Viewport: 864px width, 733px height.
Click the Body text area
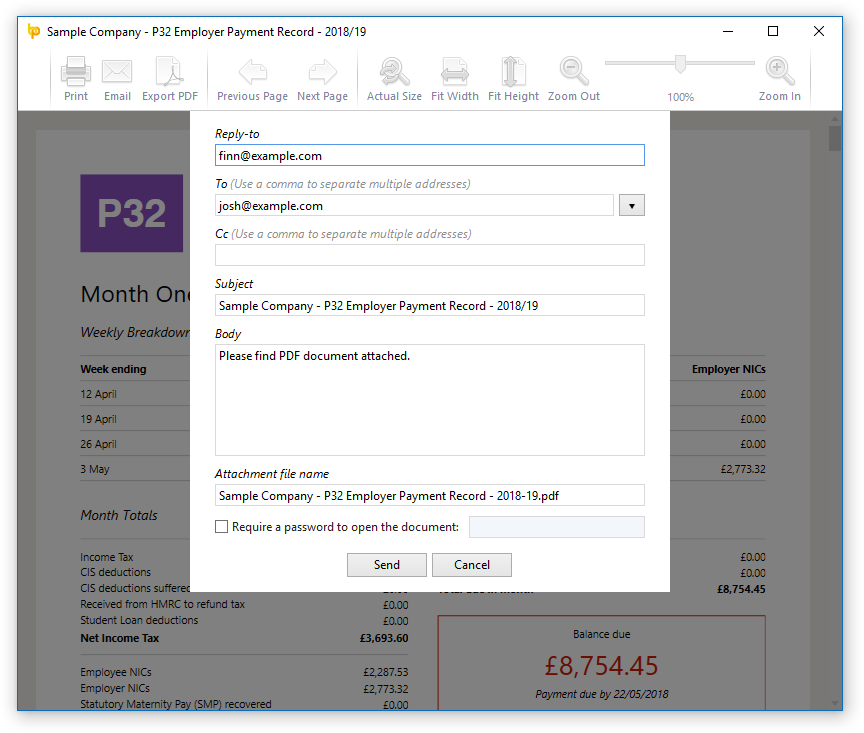tap(430, 400)
